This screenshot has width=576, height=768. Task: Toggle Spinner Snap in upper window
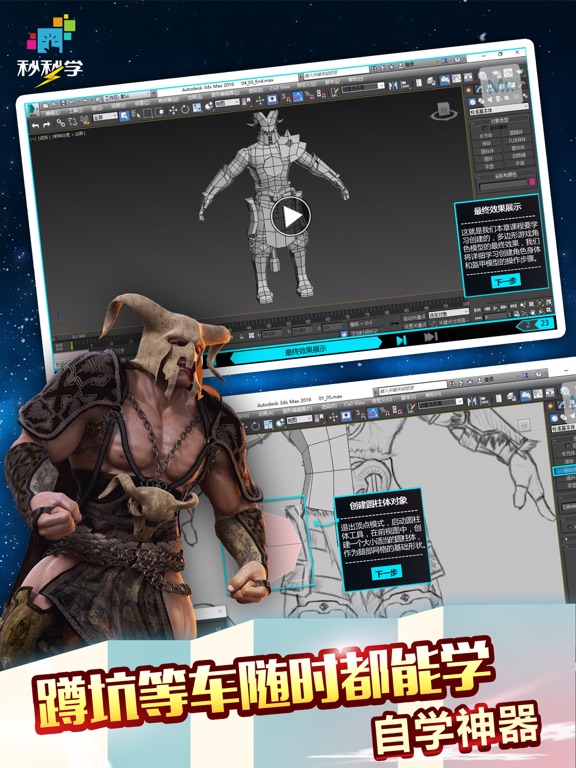click(x=321, y=94)
